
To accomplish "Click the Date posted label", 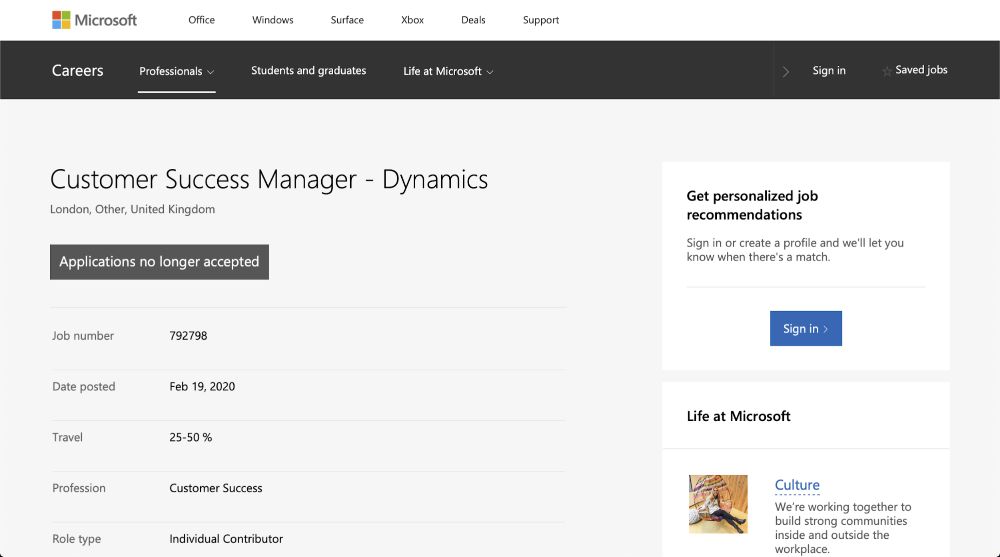I will [x=84, y=386].
